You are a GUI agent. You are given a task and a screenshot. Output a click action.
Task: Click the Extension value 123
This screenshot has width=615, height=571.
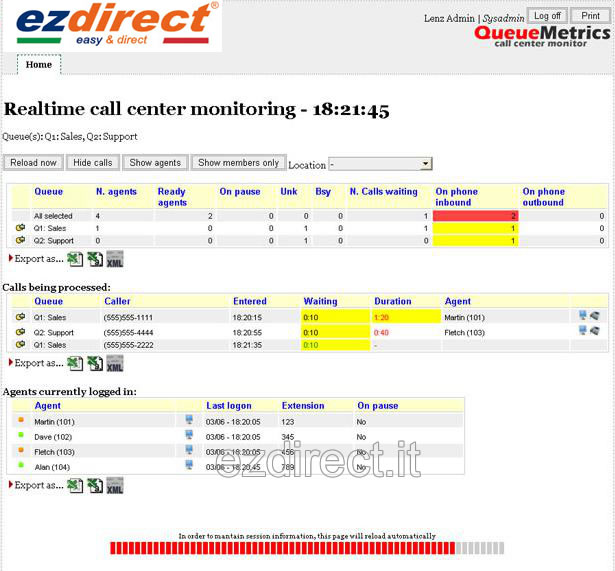[x=287, y=422]
